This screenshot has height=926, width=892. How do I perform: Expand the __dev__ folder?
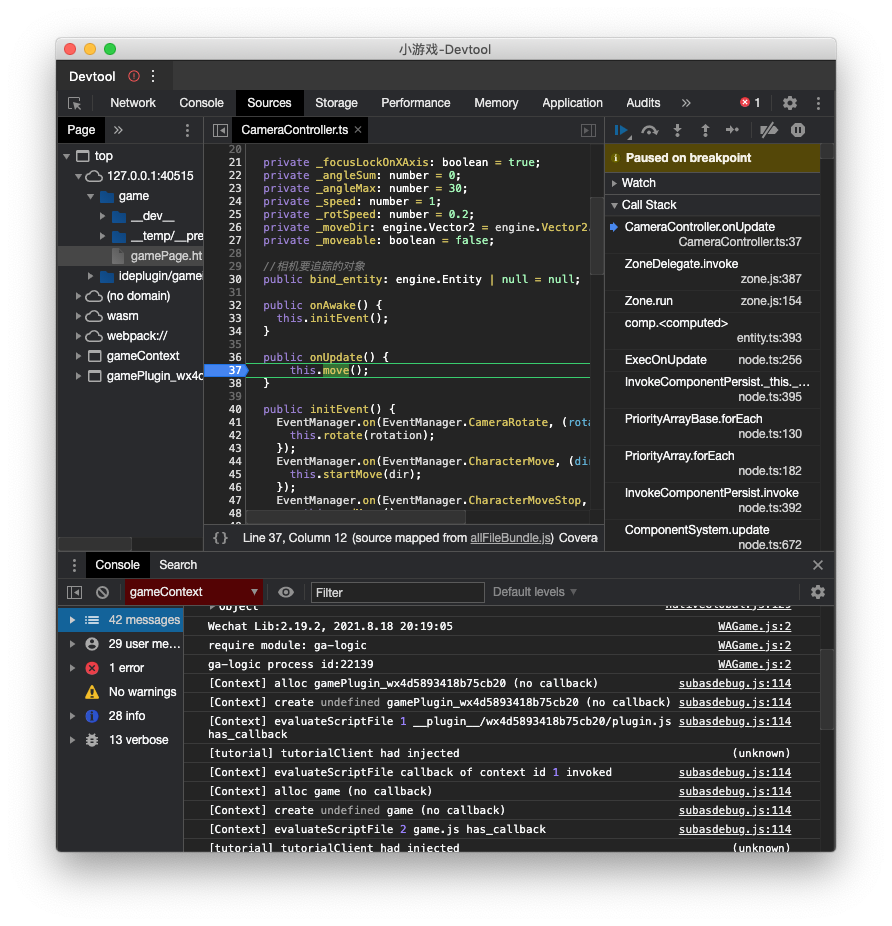tap(102, 217)
